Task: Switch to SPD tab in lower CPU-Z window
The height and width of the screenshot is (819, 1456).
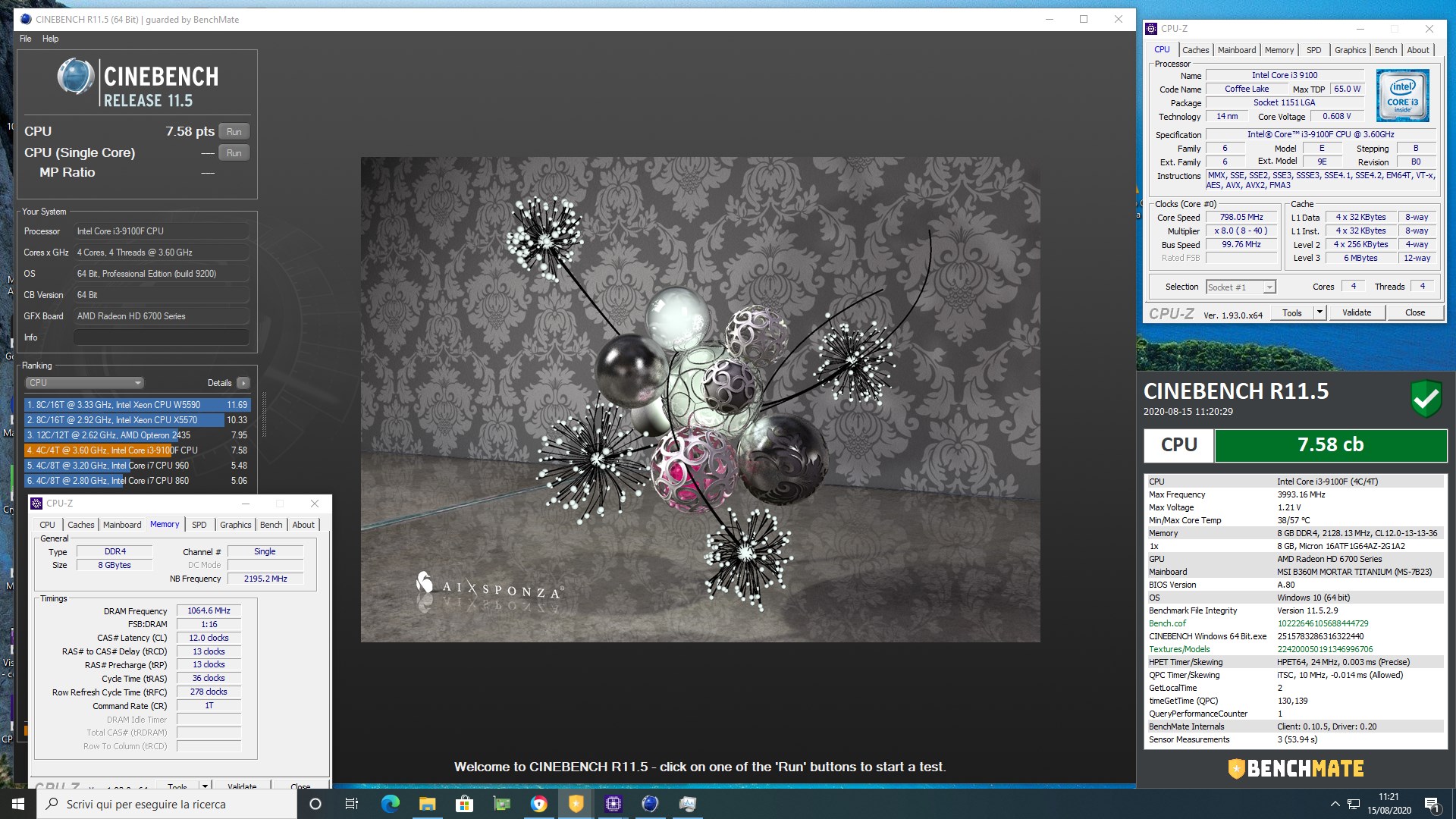Action: (x=199, y=525)
